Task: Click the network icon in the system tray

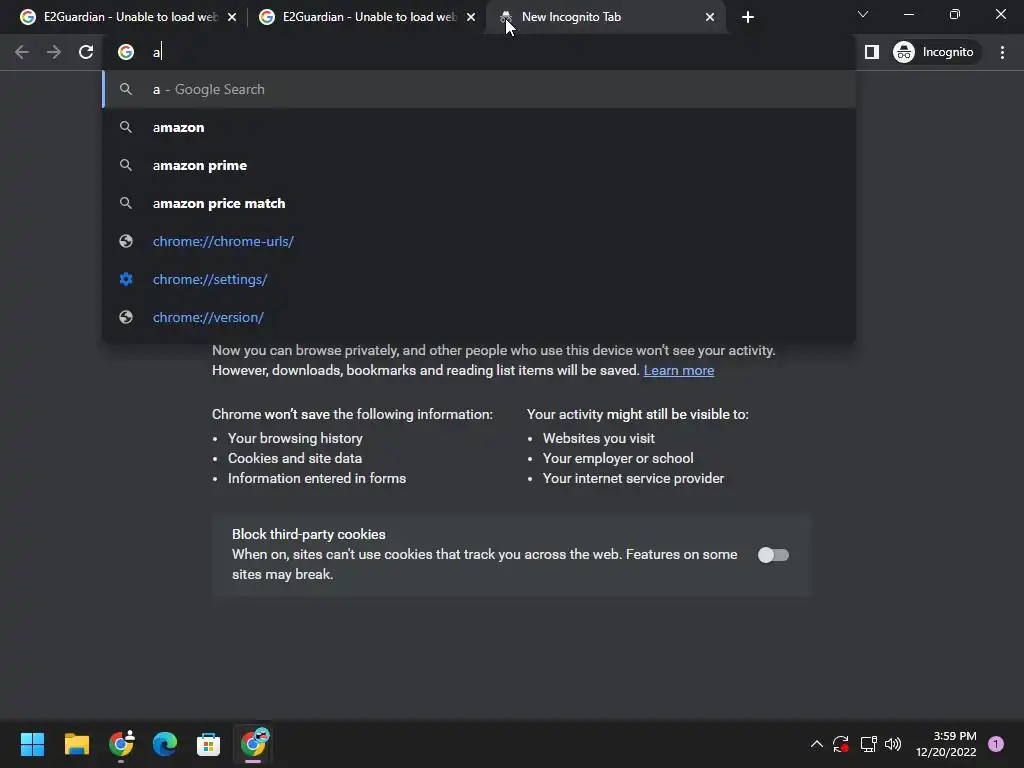Action: 868,744
